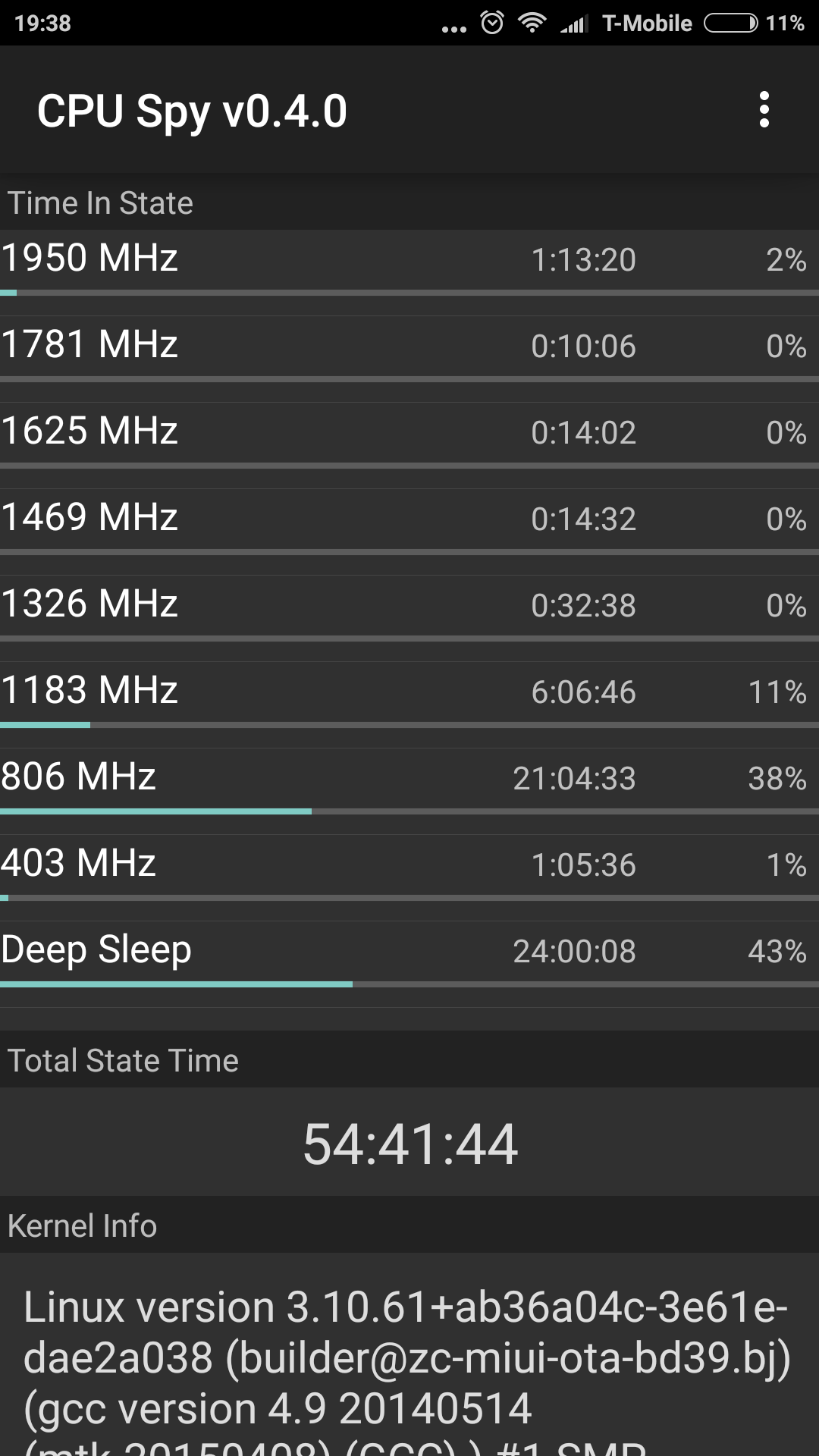Tap the battery indicator icon
The image size is (819, 1456).
[x=730, y=24]
